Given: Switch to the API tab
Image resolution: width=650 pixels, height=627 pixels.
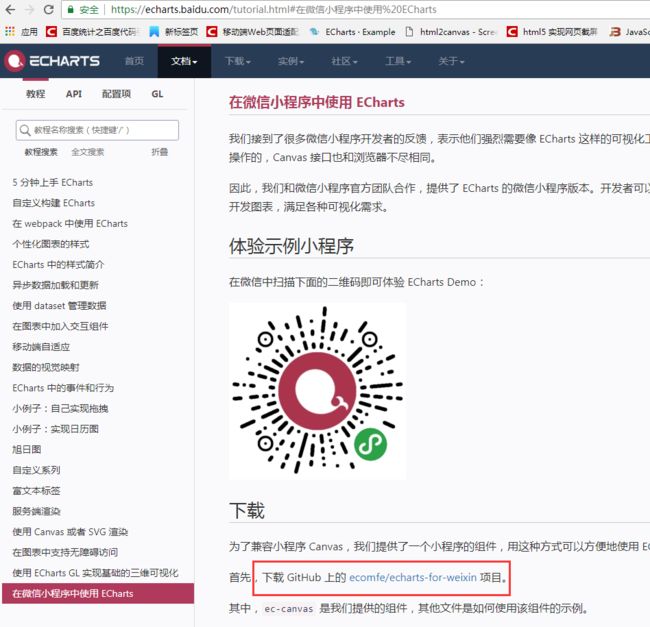Looking at the screenshot, I should [x=74, y=94].
